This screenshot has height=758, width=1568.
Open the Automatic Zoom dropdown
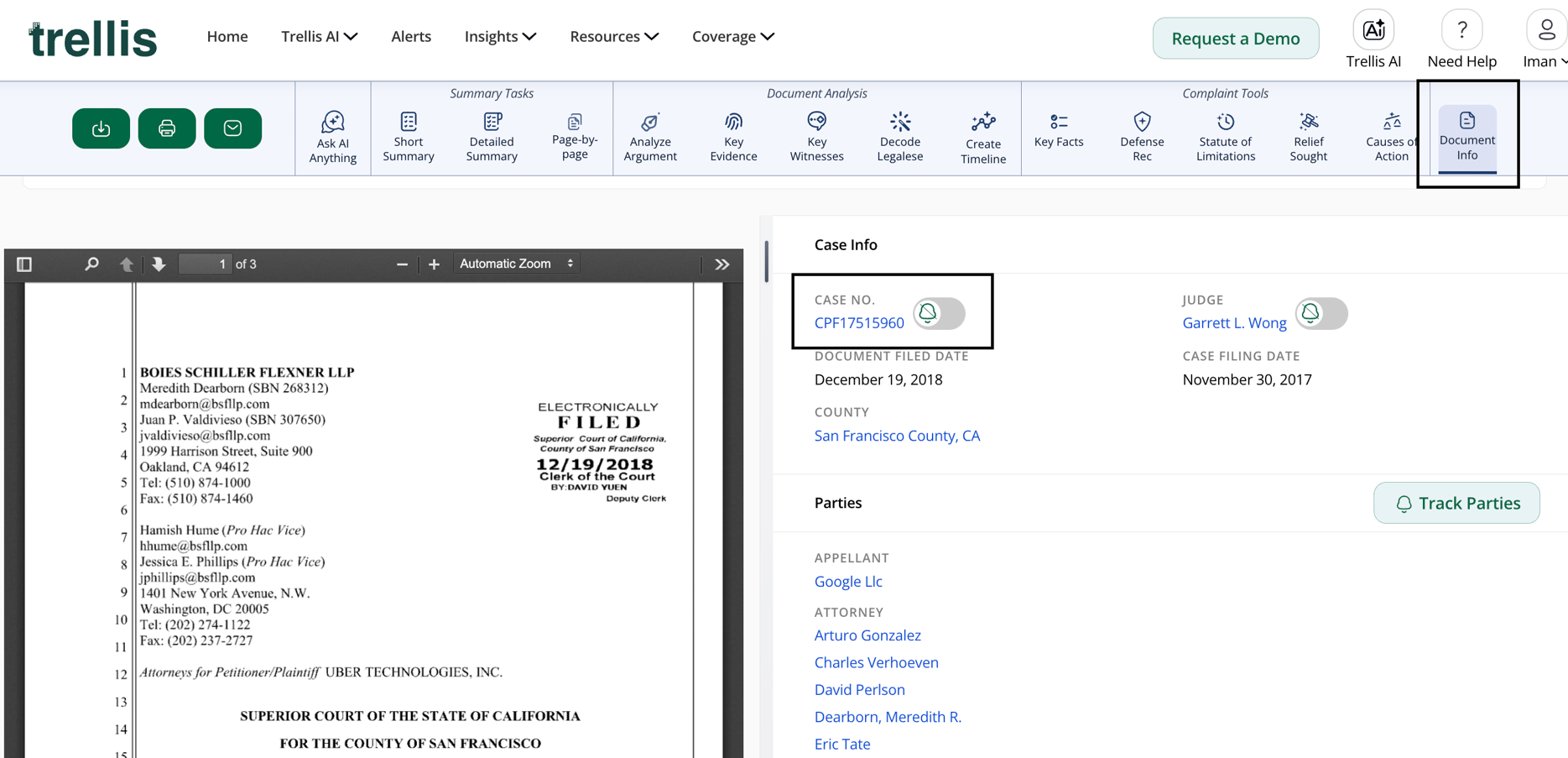(517, 264)
